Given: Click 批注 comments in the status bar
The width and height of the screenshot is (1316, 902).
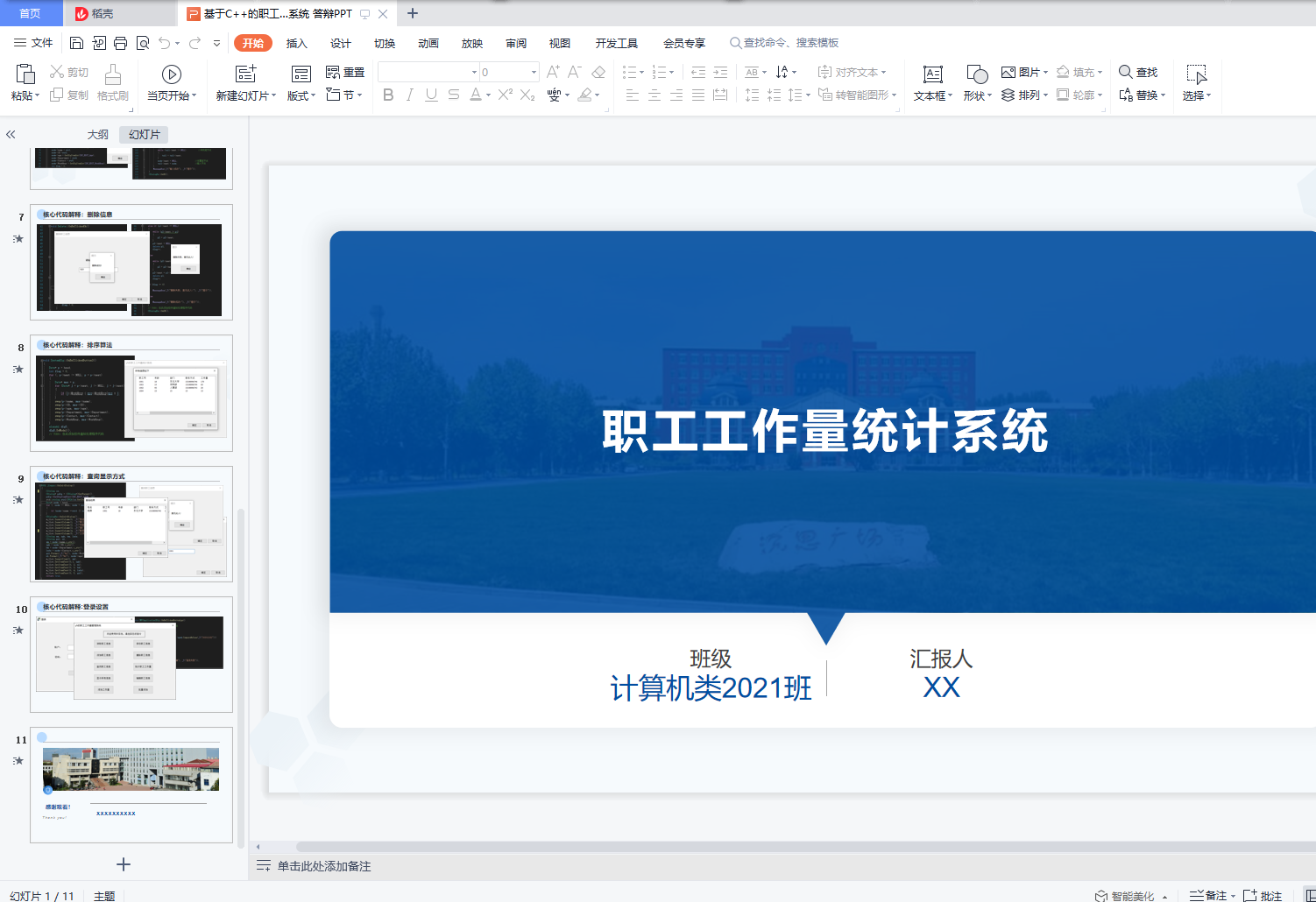Looking at the screenshot, I should pos(1263,896).
